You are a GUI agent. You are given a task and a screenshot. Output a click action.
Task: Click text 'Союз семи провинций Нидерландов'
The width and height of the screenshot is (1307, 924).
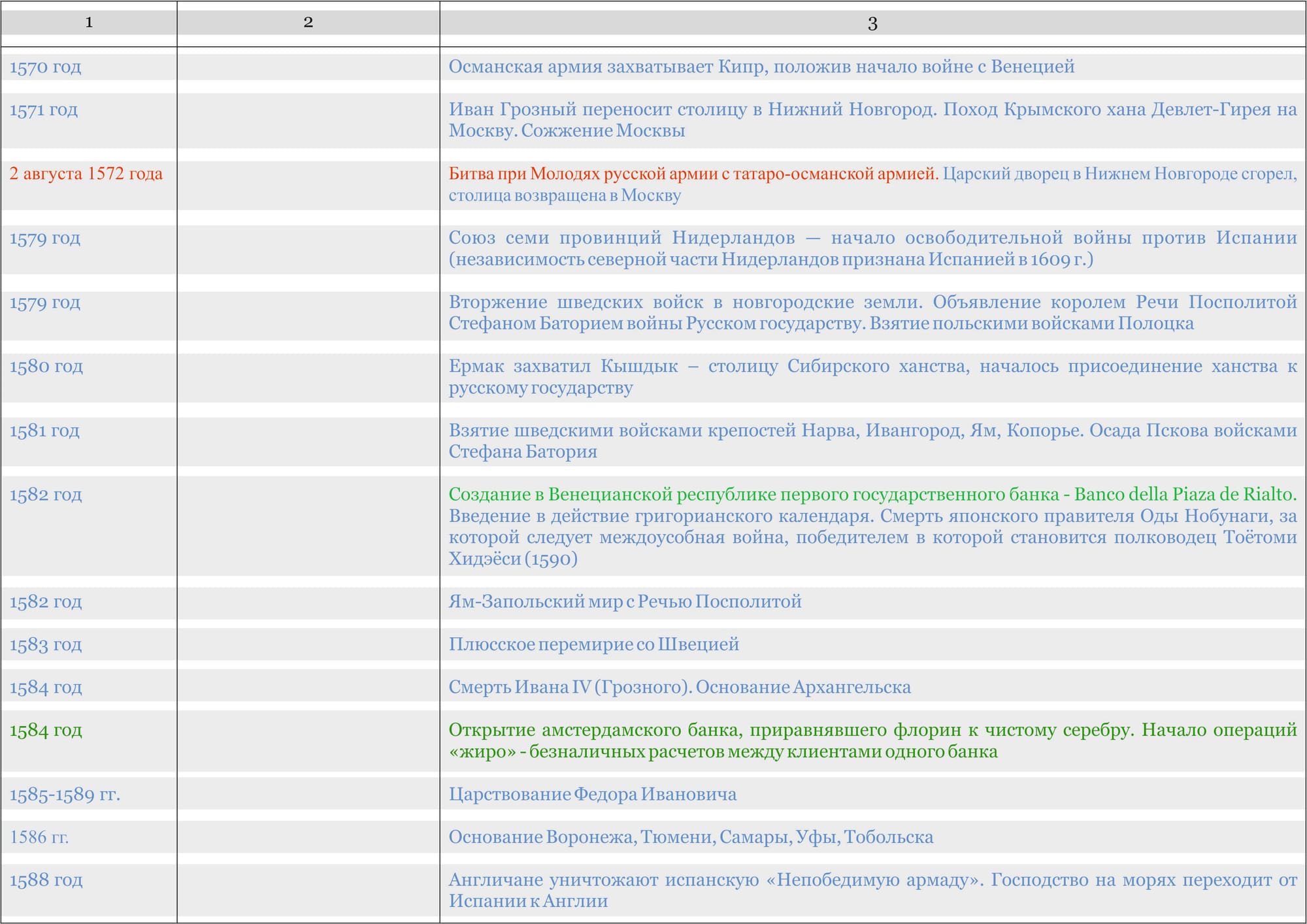click(622, 237)
